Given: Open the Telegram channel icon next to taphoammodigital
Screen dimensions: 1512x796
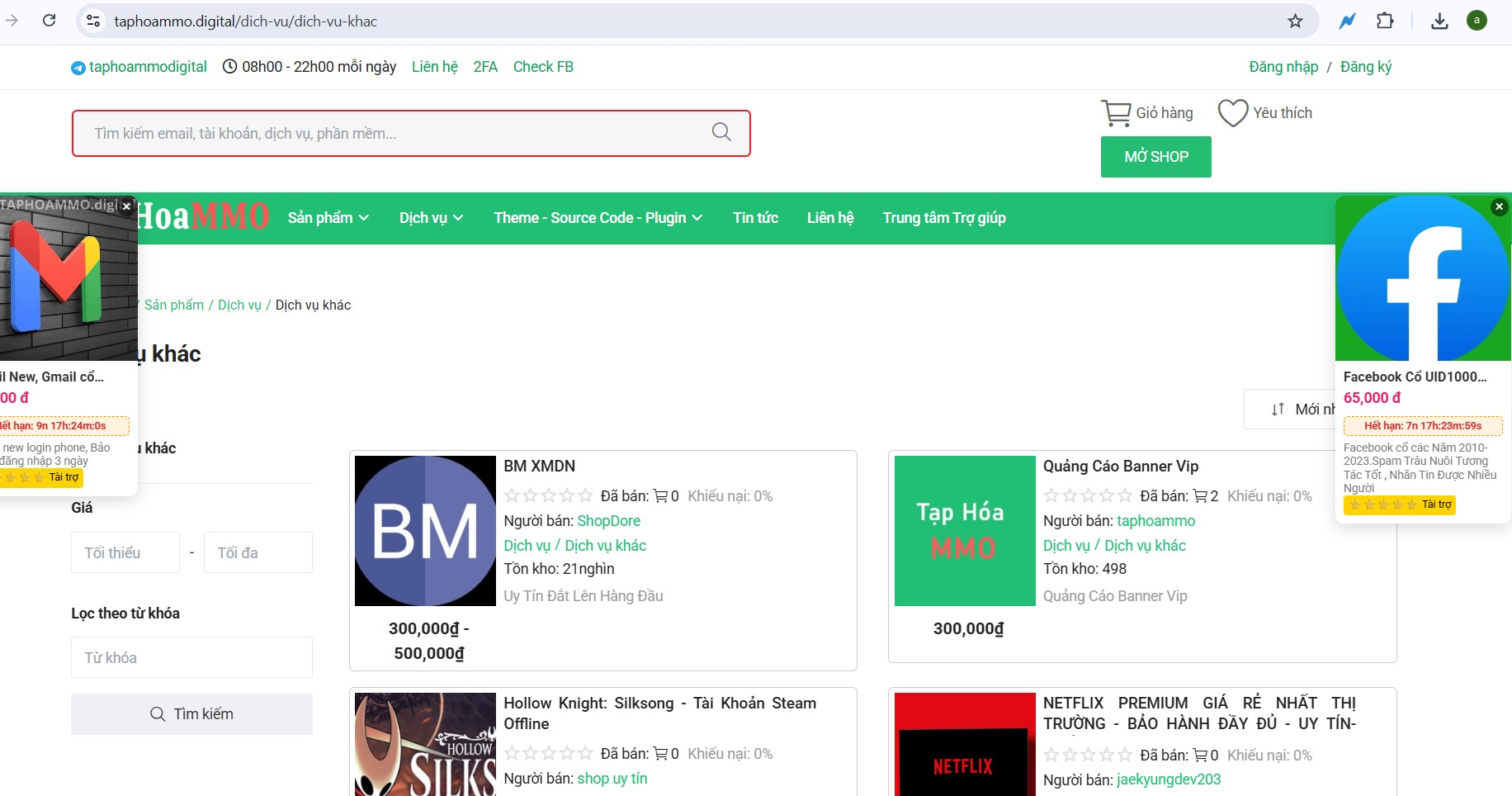Looking at the screenshot, I should tap(78, 67).
